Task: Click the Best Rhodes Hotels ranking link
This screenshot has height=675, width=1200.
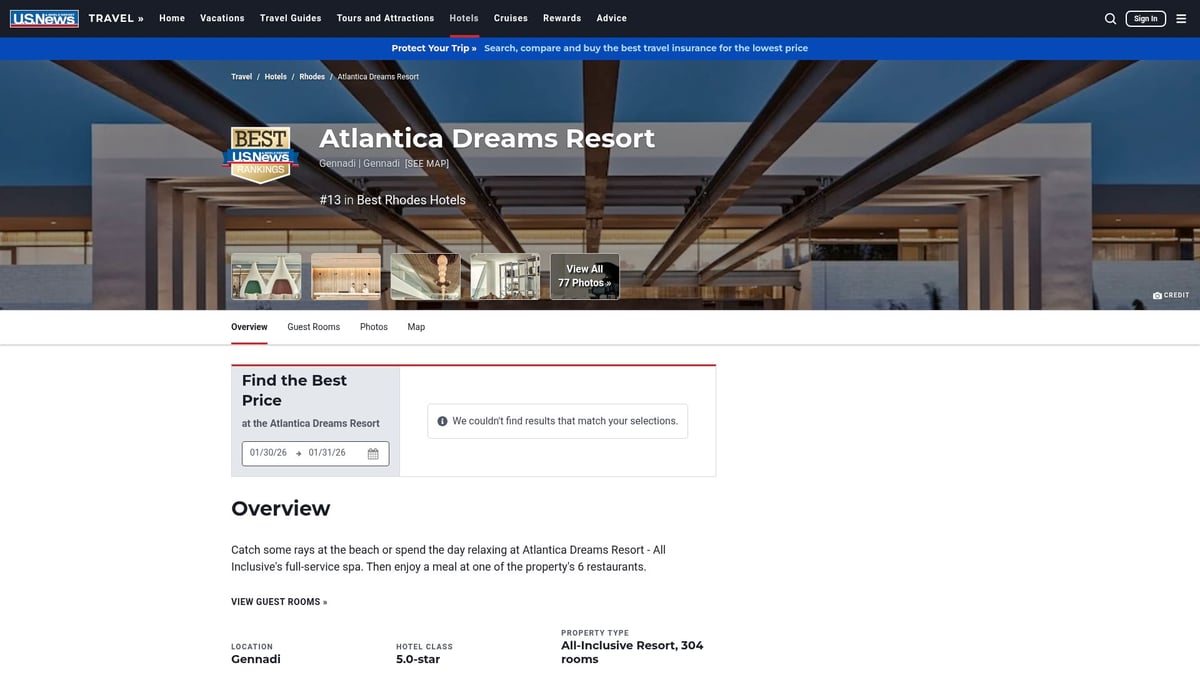Action: [411, 199]
